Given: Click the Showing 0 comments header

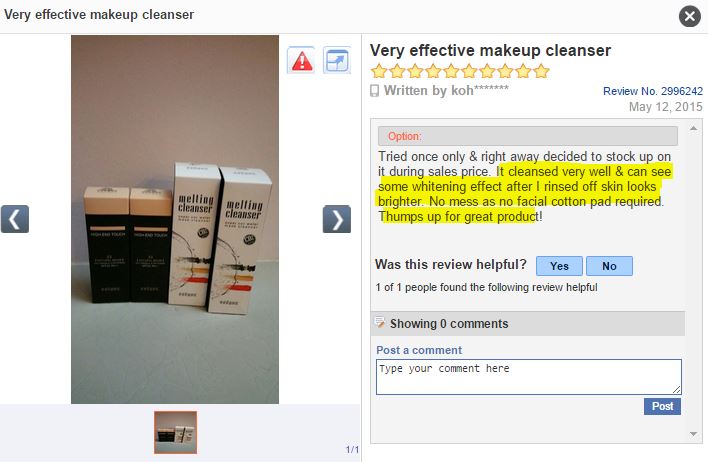Looking at the screenshot, I should (x=527, y=323).
